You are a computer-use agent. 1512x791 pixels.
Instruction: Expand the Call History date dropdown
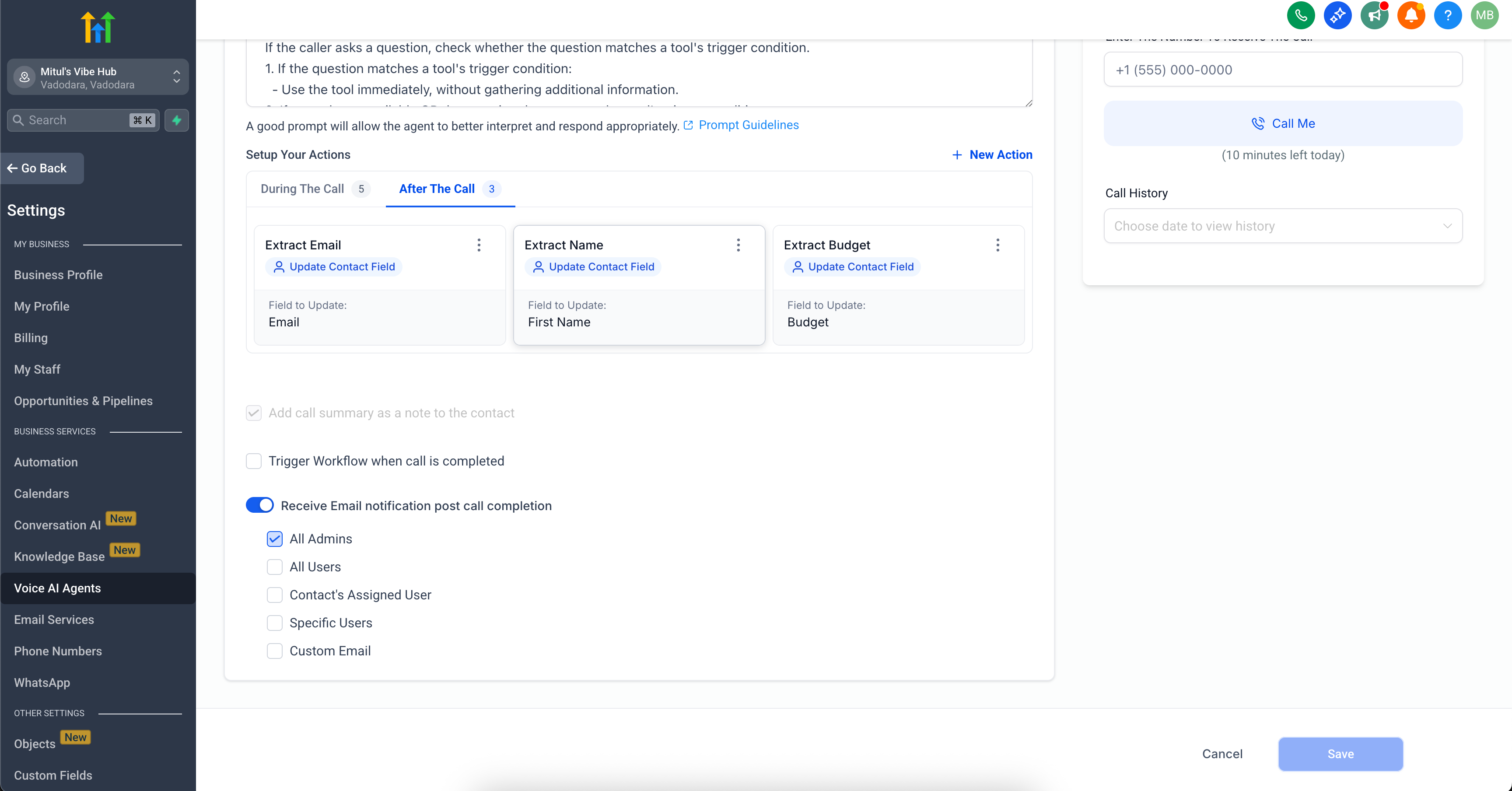1282,226
